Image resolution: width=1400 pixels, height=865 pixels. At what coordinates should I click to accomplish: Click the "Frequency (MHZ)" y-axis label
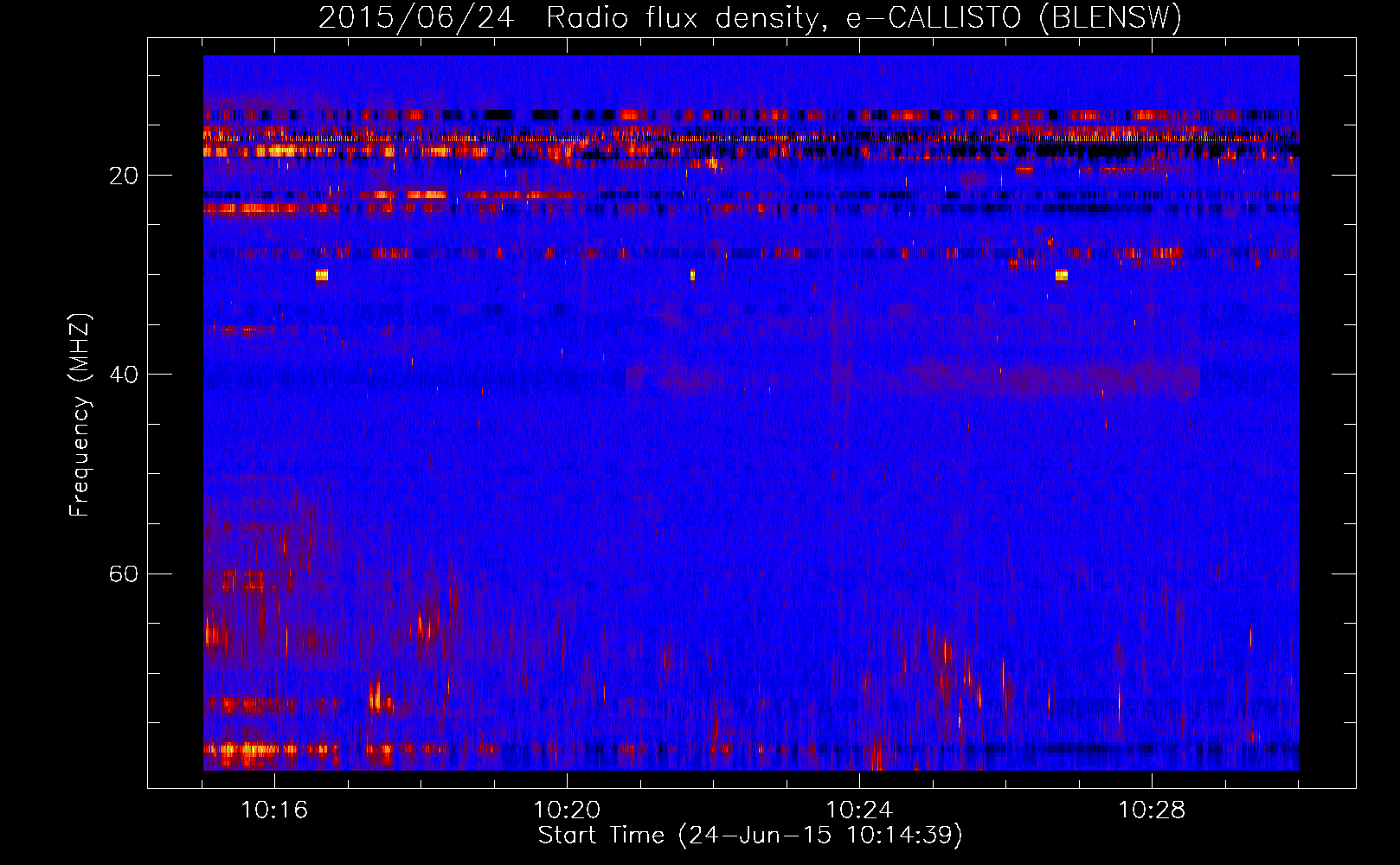click(x=80, y=415)
